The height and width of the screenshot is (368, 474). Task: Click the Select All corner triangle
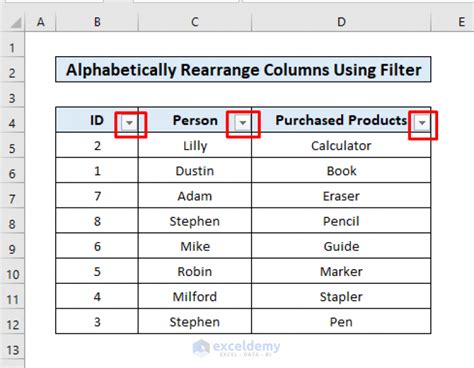(16, 23)
